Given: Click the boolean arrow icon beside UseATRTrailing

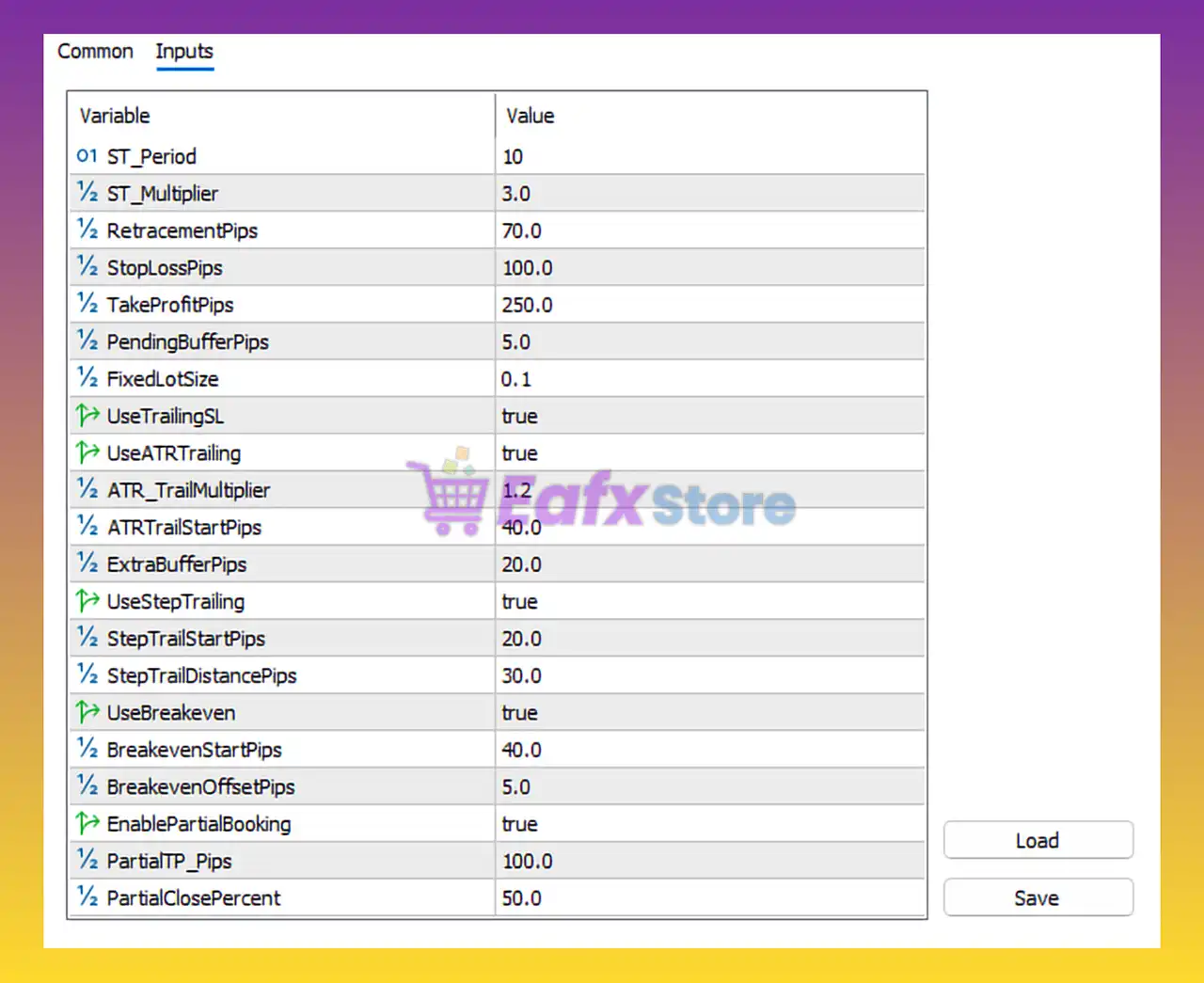Looking at the screenshot, I should 87,452.
